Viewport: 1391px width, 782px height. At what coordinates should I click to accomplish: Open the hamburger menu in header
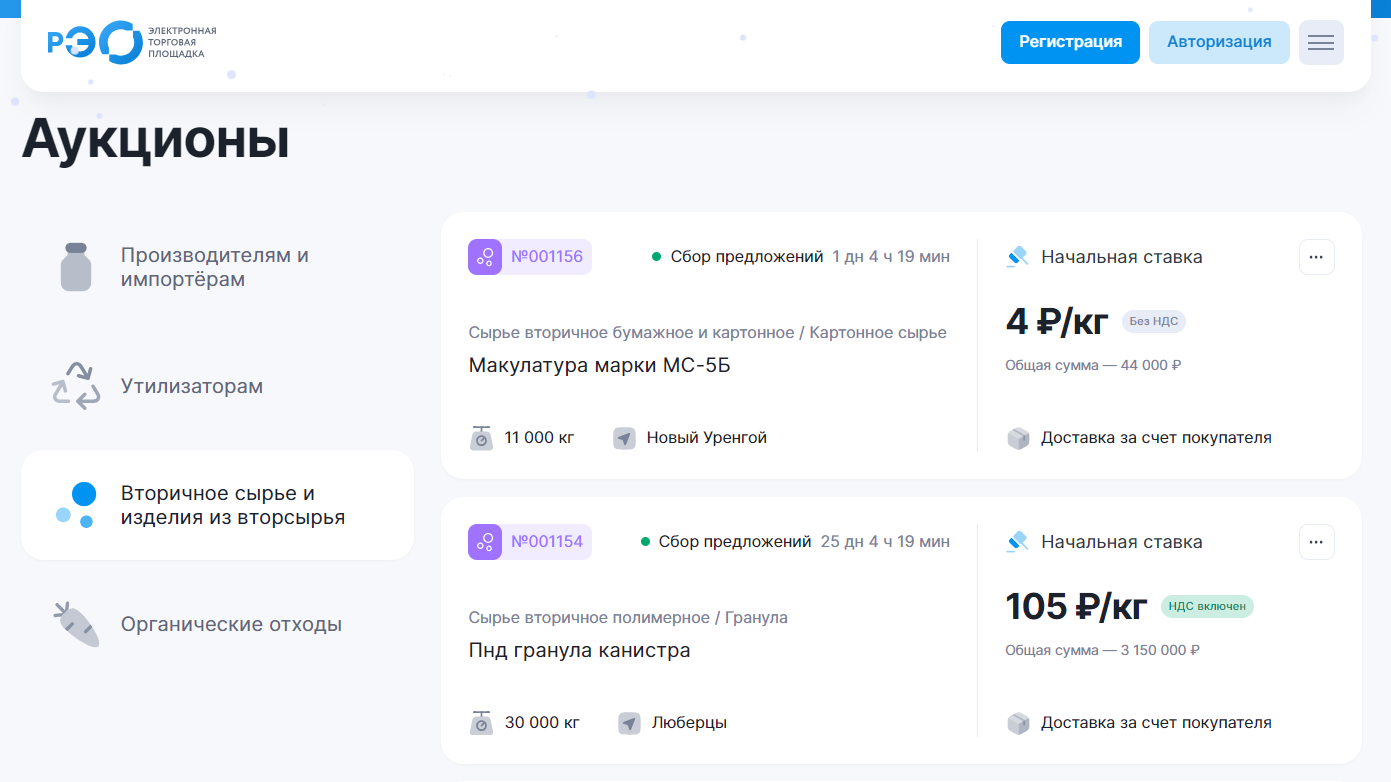1321,42
